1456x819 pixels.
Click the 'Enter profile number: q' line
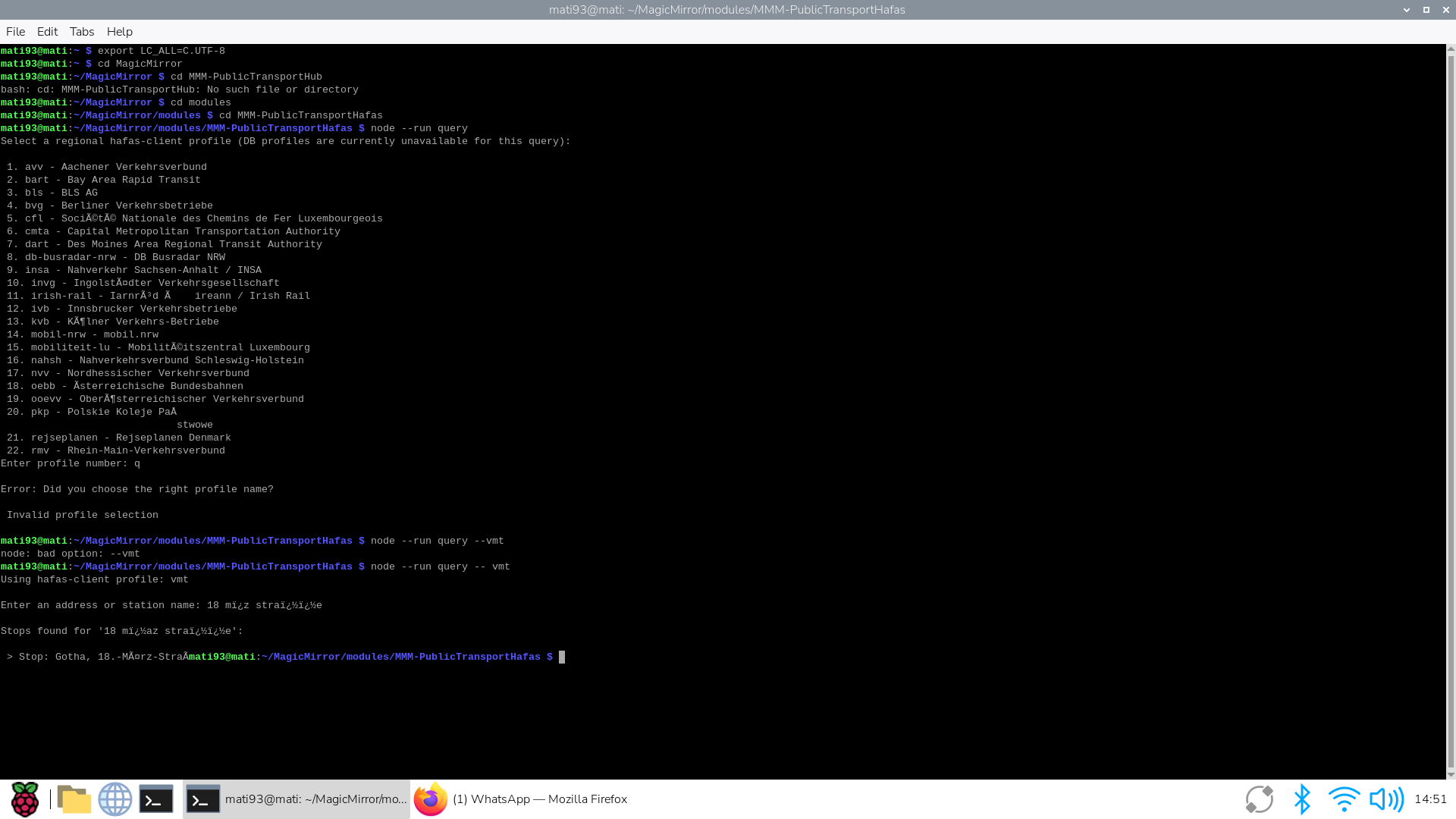[71, 463]
